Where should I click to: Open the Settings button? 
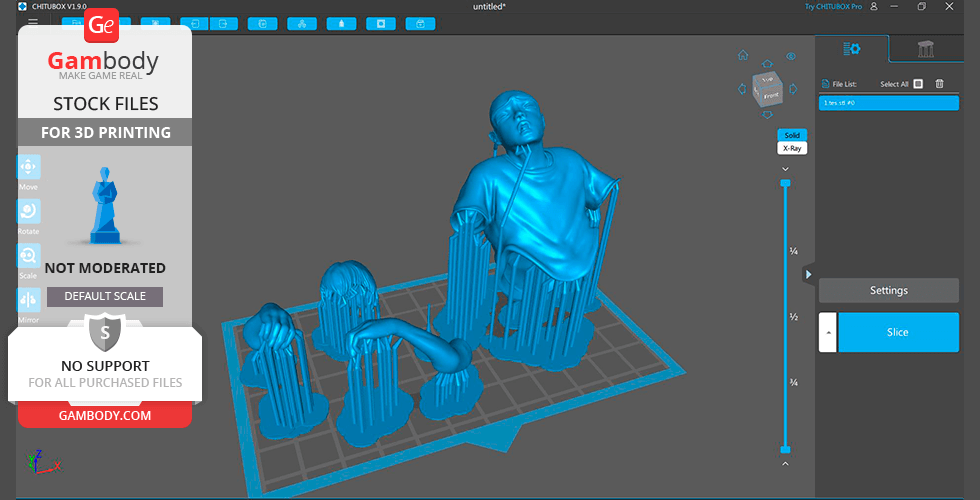point(888,291)
